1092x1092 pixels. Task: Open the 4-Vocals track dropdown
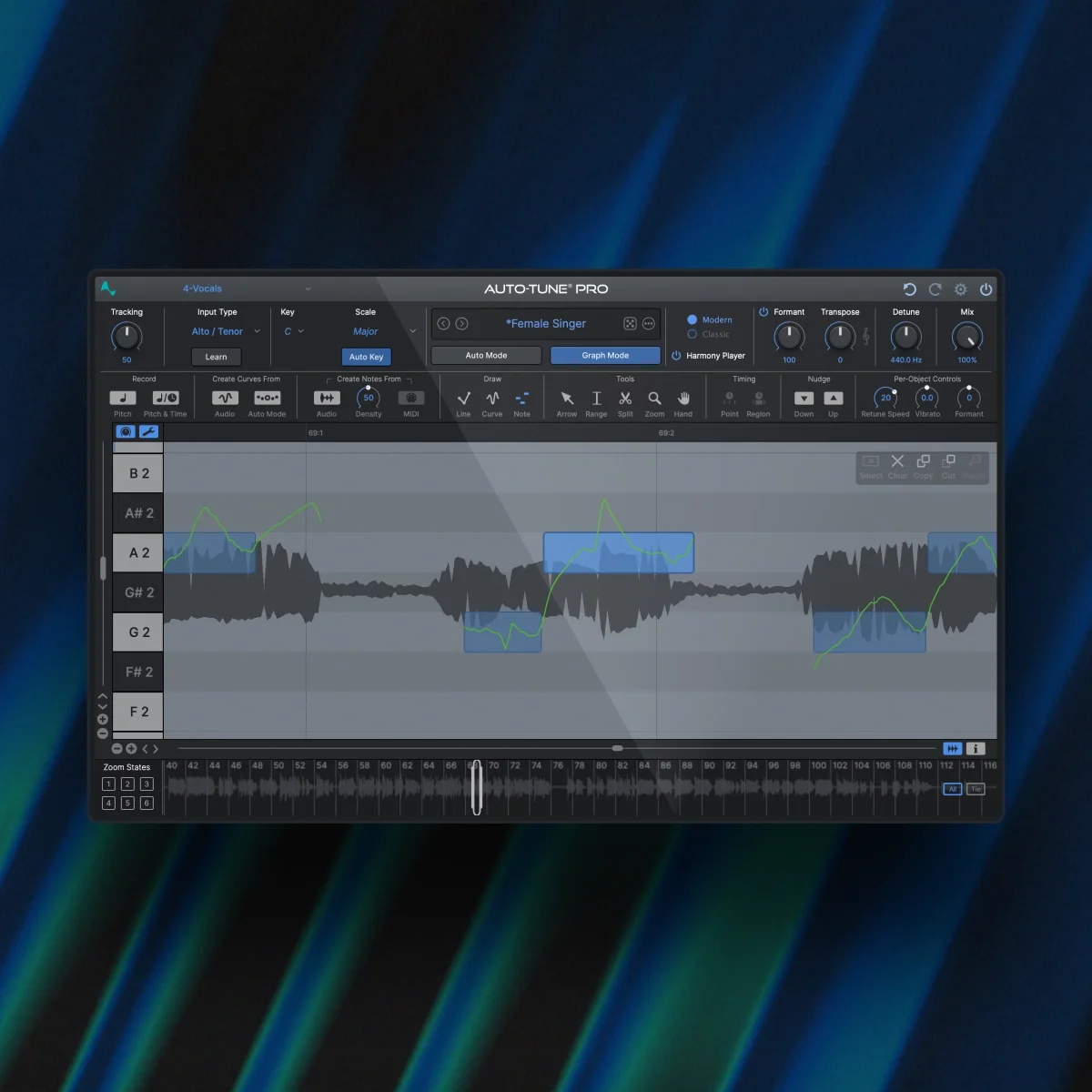[x=246, y=288]
